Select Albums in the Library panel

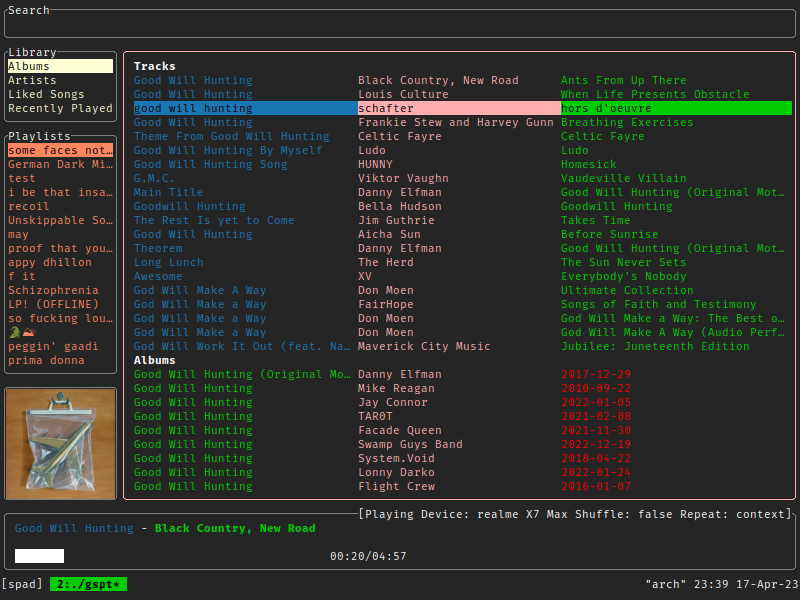pyautogui.click(x=60, y=66)
